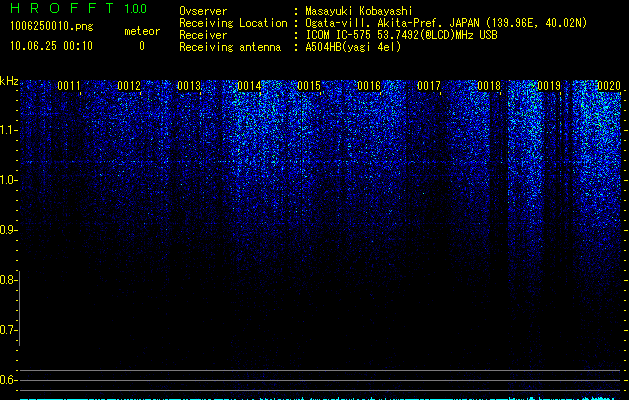Click the 0016 time marker
Image resolution: width=629 pixels, height=400 pixels.
click(x=369, y=86)
